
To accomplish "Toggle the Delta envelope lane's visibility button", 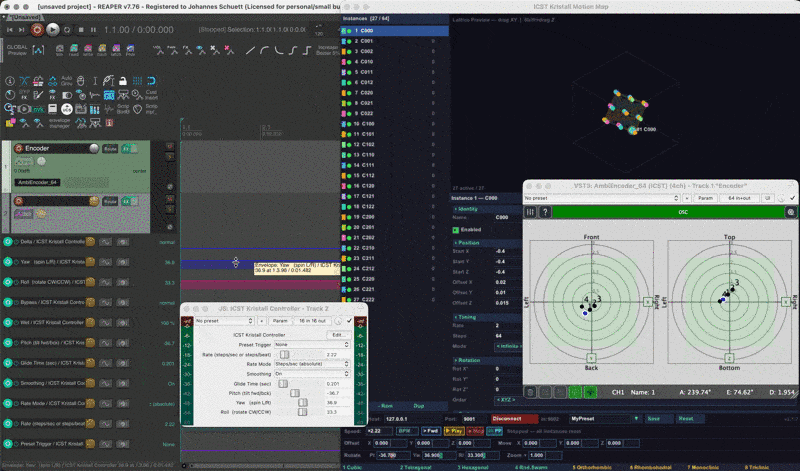I will click(8, 241).
